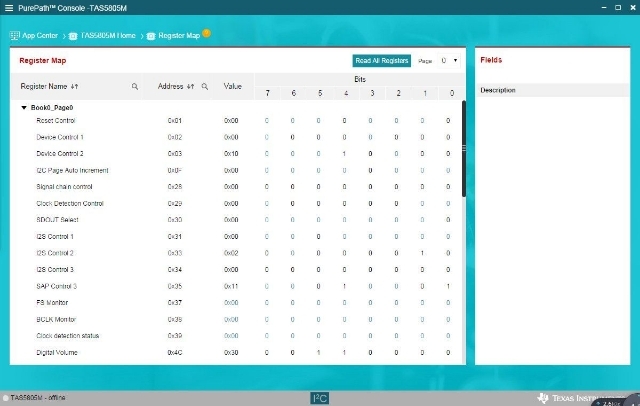The width and height of the screenshot is (640, 406).
Task: Select the I2S Control 3 register
Action: (x=55, y=270)
